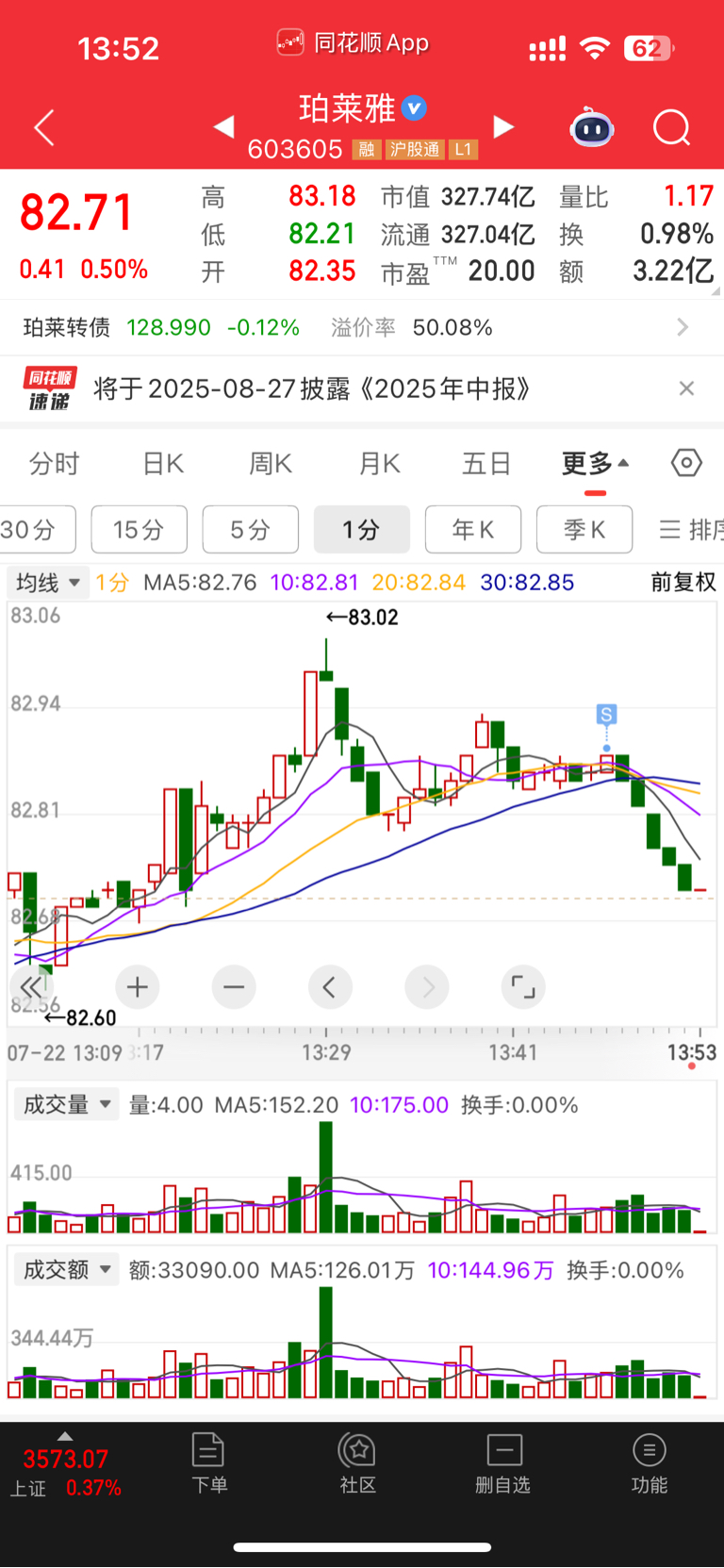Open chart settings hexagon icon

686,463
